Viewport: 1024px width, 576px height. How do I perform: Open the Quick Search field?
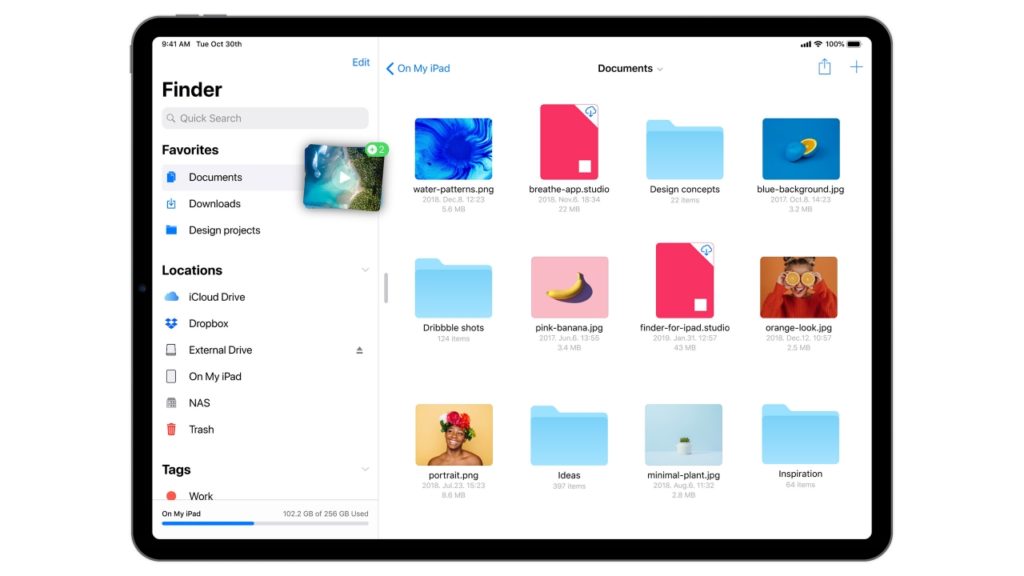tap(264, 118)
